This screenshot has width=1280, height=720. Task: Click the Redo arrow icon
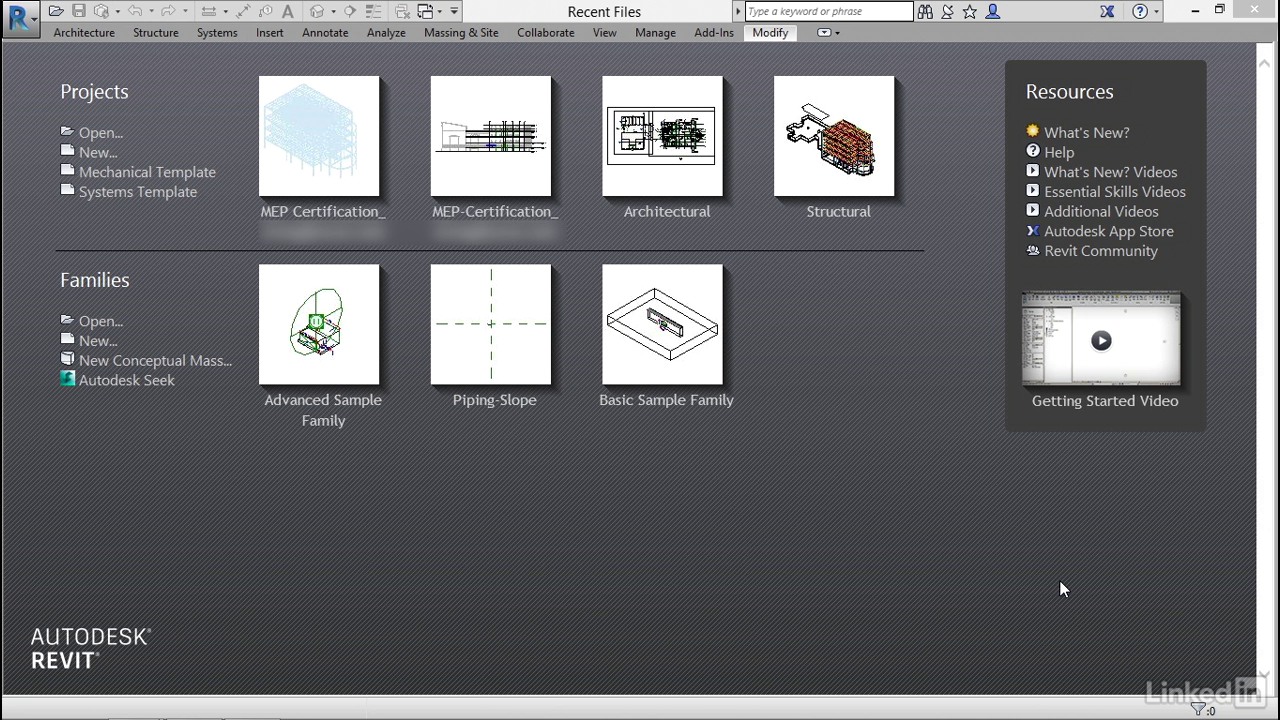tap(169, 11)
